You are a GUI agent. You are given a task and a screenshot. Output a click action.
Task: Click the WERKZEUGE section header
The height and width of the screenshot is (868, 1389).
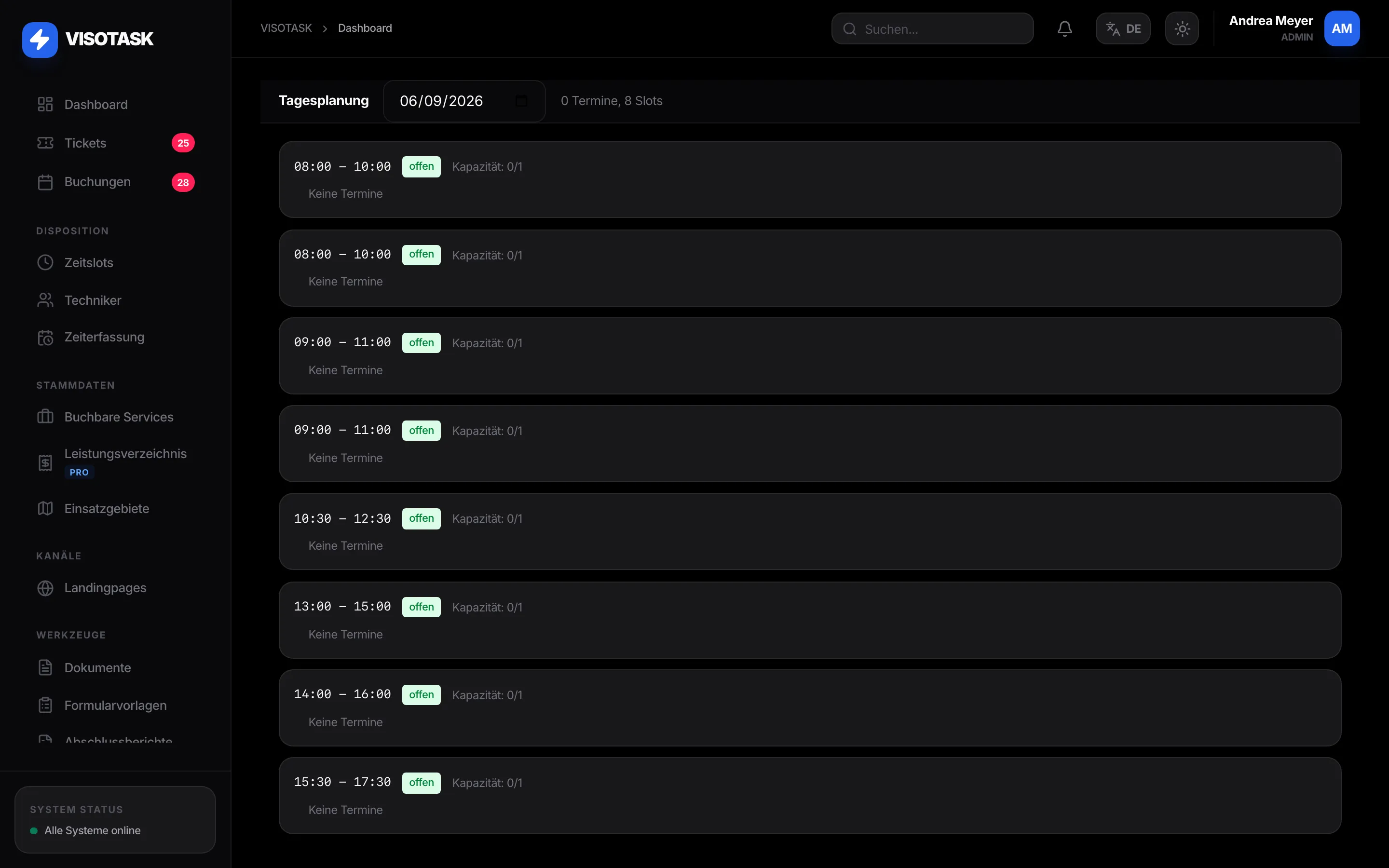[x=71, y=635]
